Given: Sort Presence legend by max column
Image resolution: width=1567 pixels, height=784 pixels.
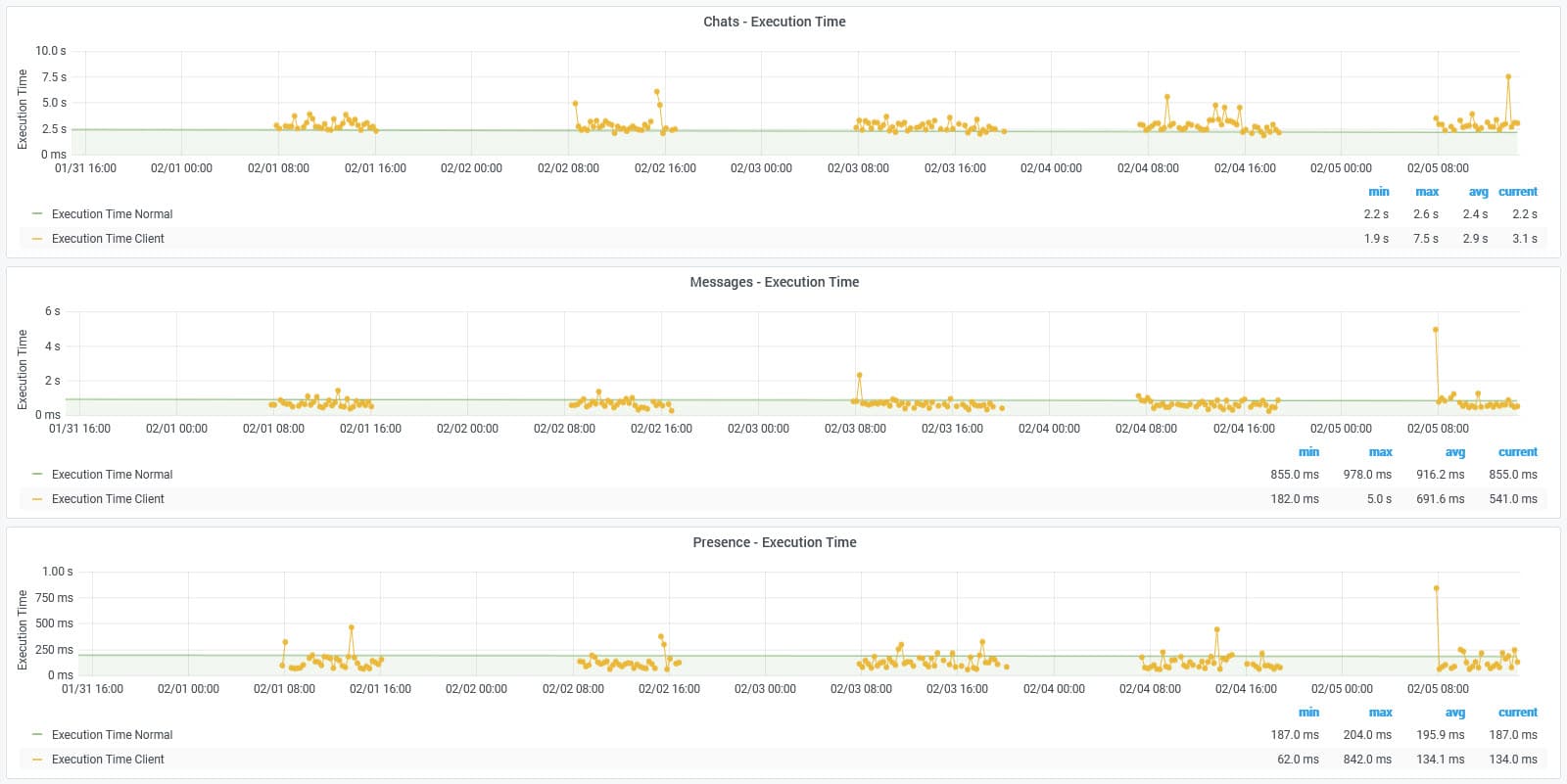Looking at the screenshot, I should tap(1380, 713).
